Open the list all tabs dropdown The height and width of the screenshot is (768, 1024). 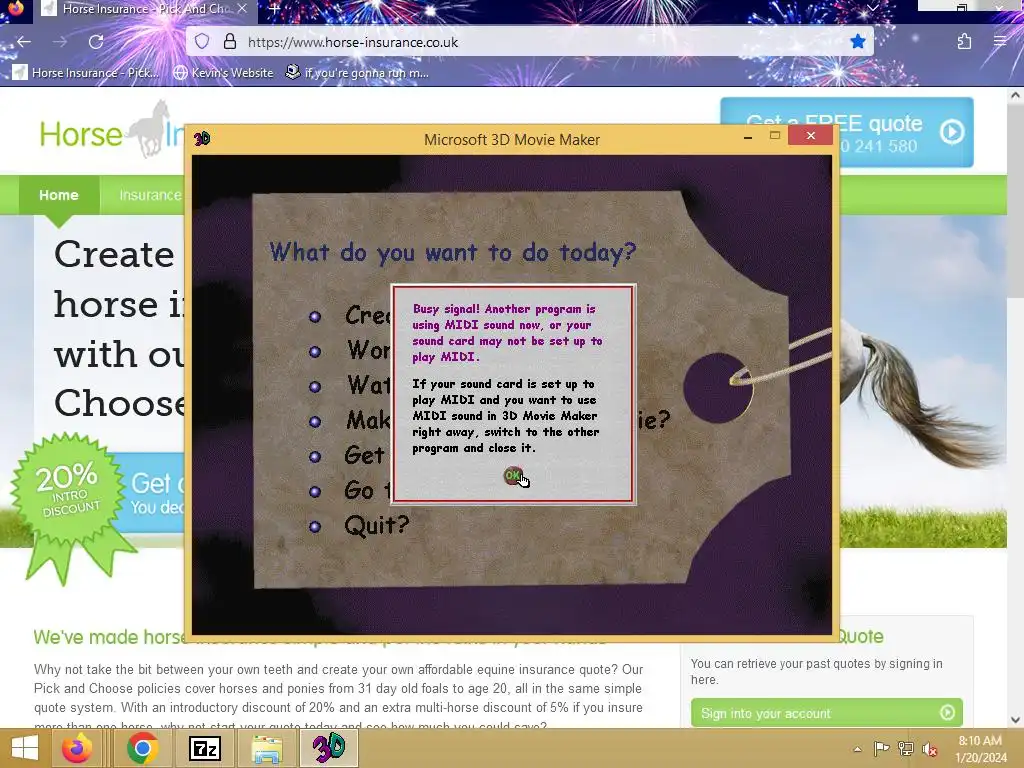(x=872, y=8)
